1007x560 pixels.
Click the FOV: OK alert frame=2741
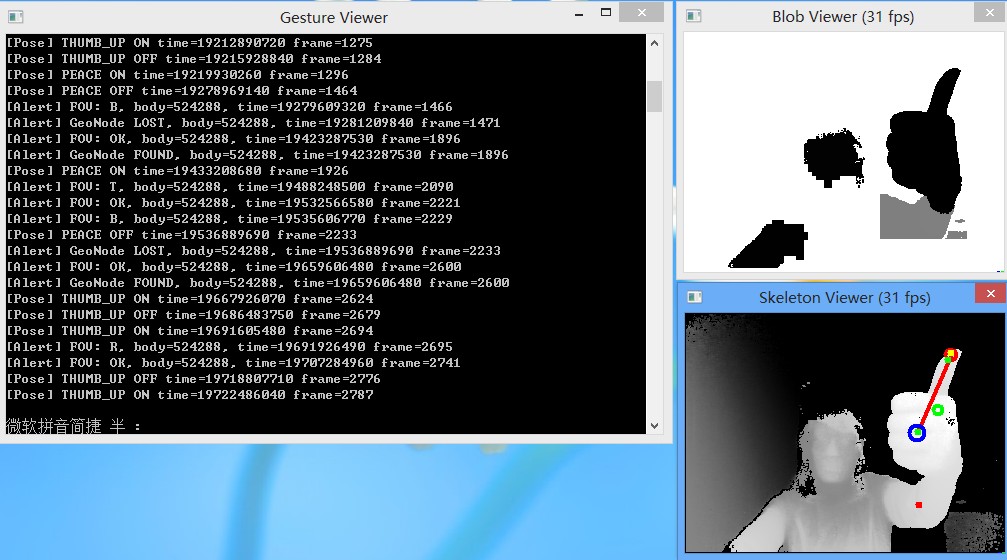pos(233,363)
